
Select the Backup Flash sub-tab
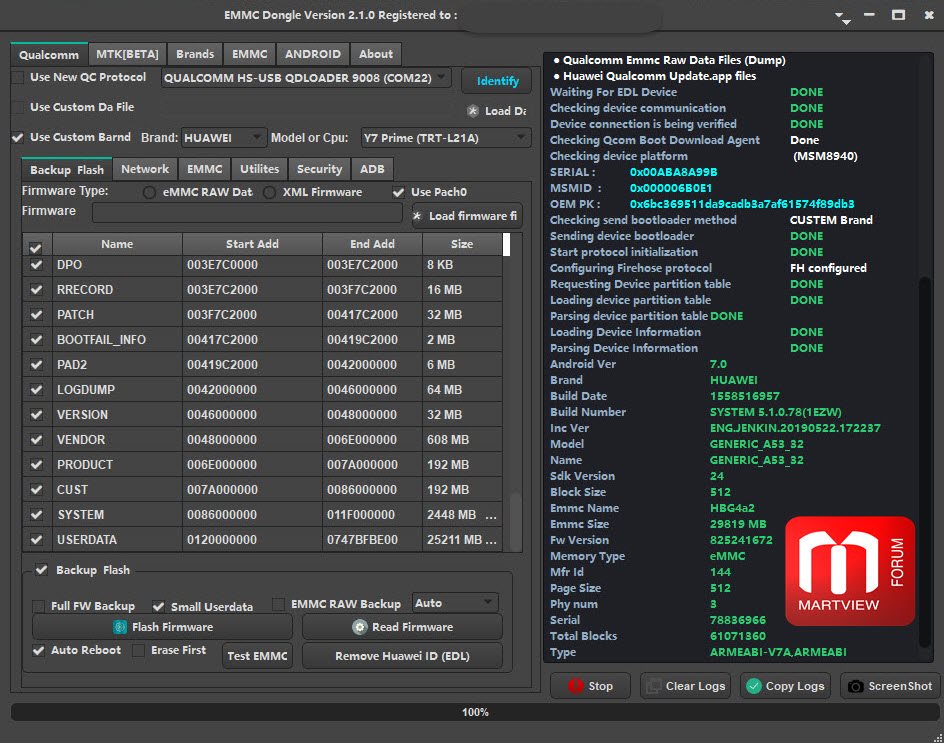point(67,170)
